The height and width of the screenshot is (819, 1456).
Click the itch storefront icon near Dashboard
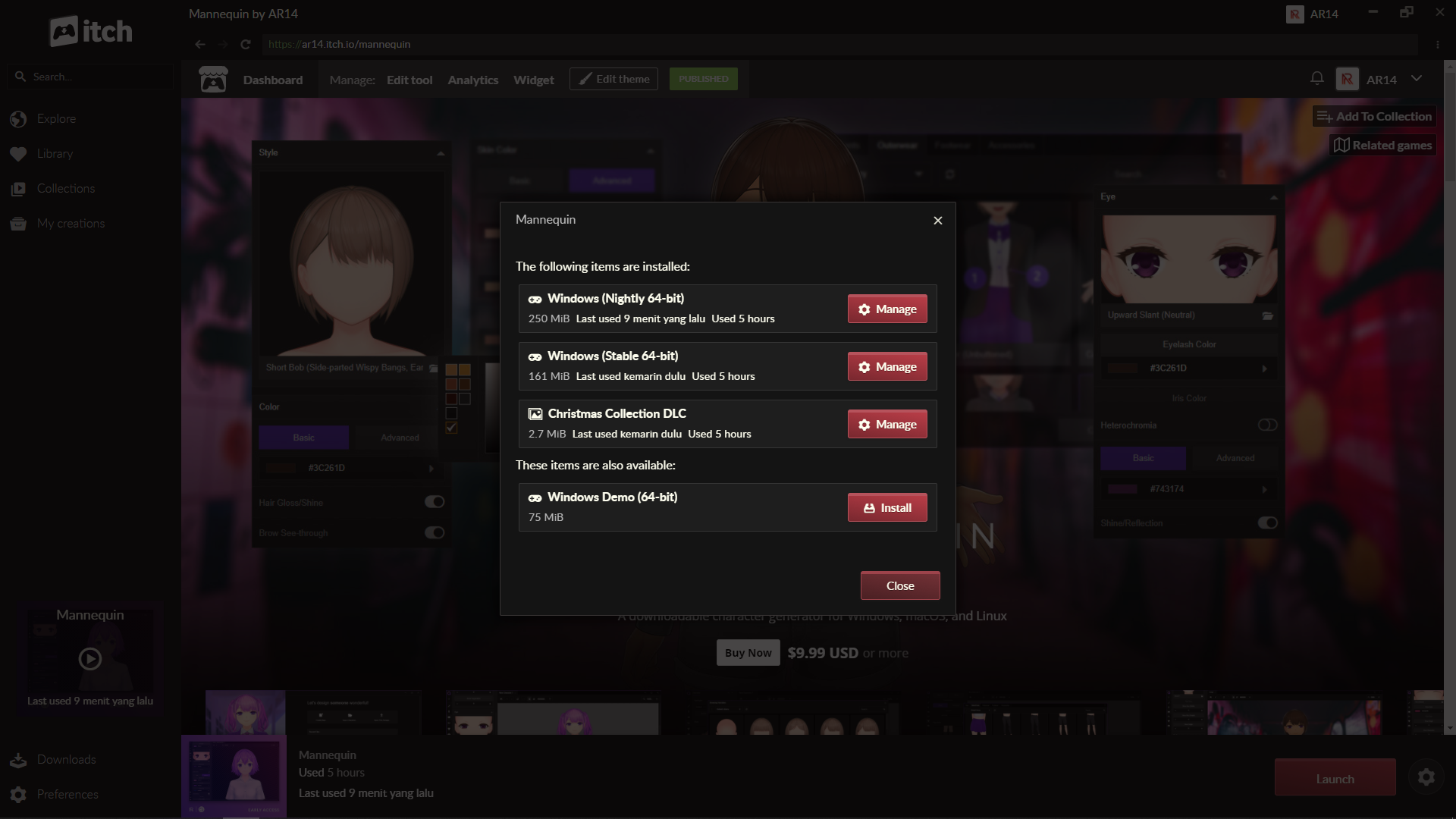[x=213, y=78]
